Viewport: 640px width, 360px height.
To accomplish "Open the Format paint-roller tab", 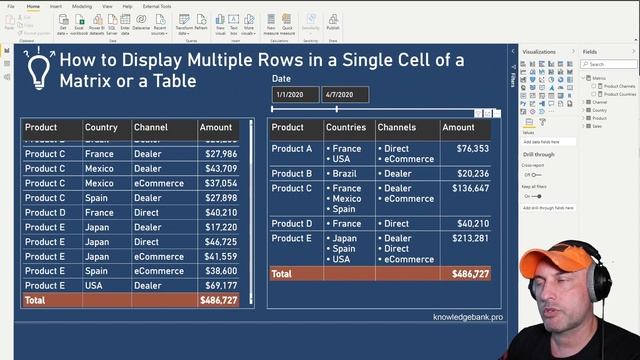I will (x=542, y=122).
